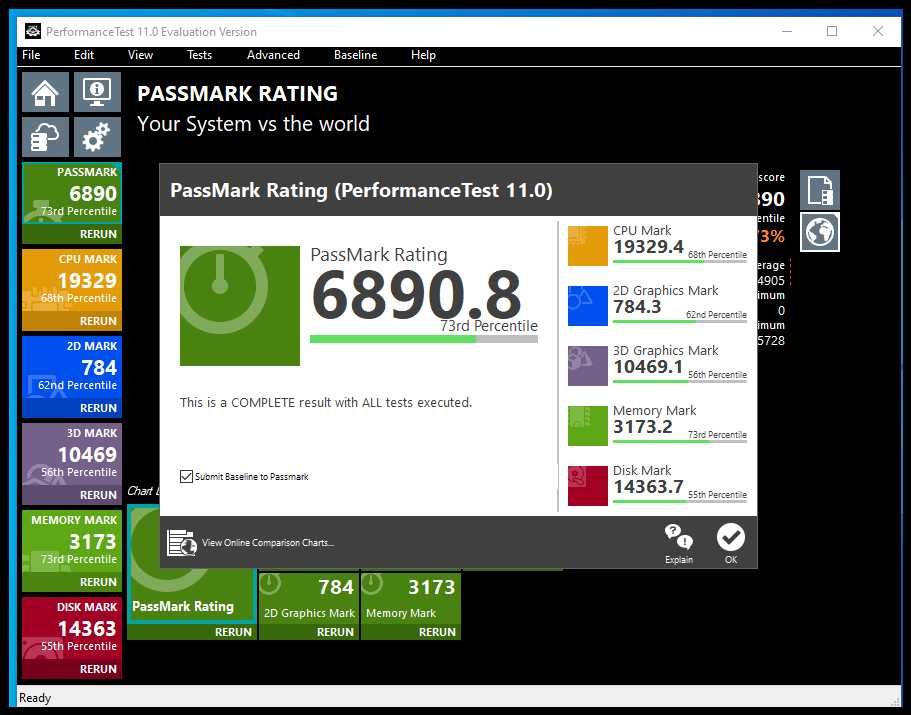Rerun the Memory Mark test in sidebar

pyautogui.click(x=72, y=582)
